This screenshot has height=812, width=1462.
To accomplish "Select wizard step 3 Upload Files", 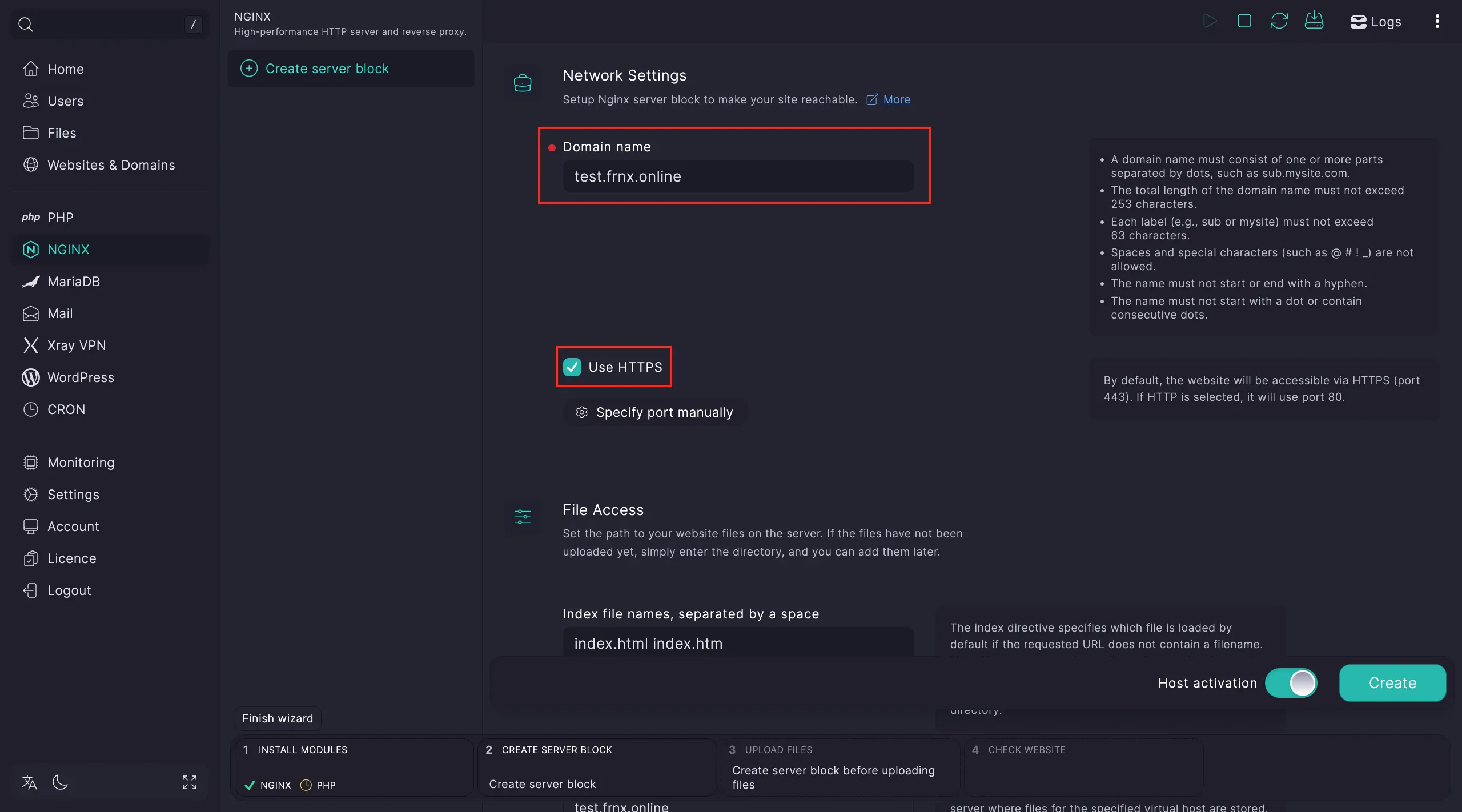I will [x=841, y=767].
